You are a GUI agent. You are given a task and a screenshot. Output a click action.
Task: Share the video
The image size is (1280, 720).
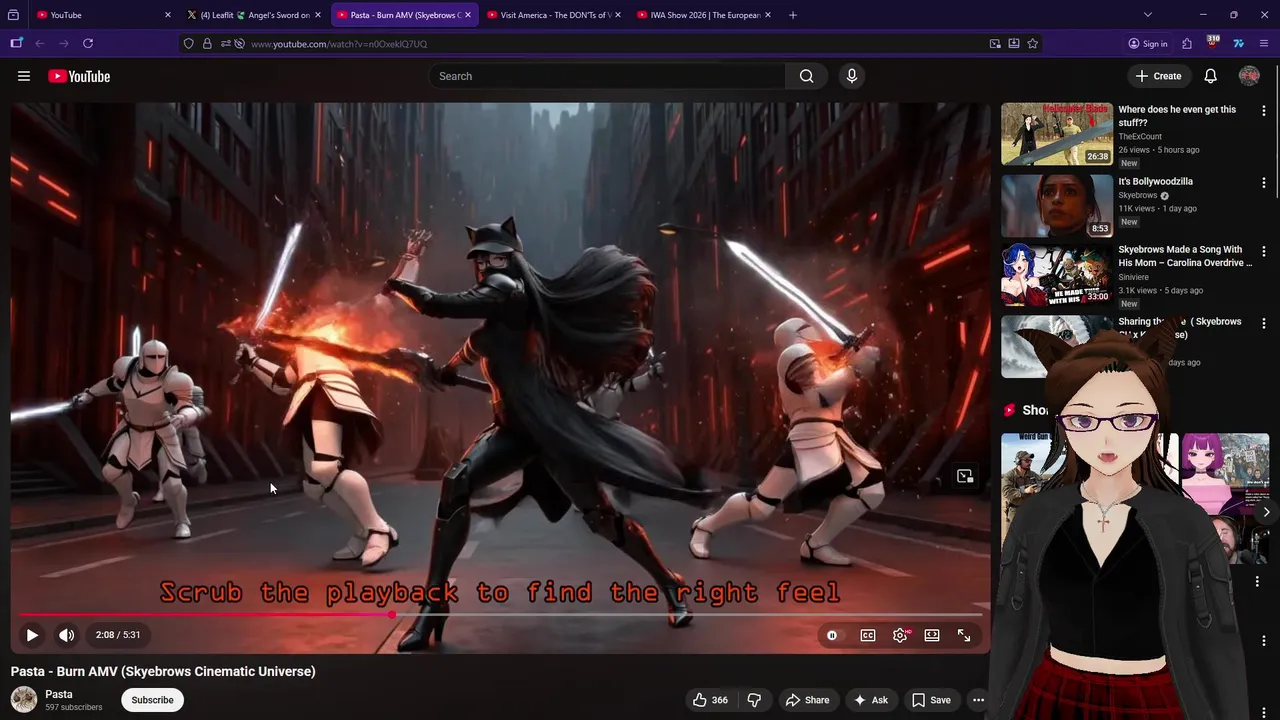pos(807,700)
